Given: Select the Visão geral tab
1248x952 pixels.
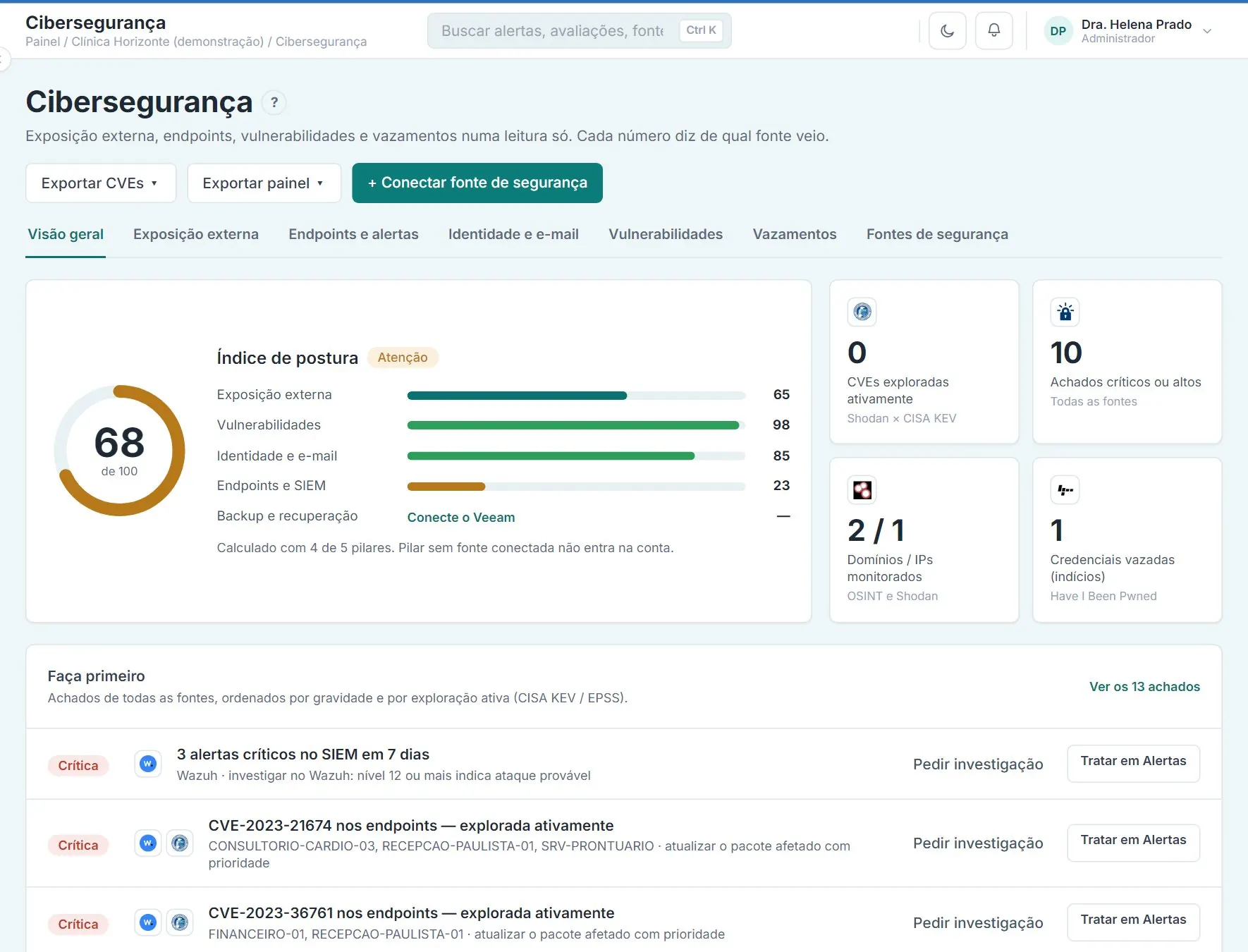Looking at the screenshot, I should coord(66,234).
